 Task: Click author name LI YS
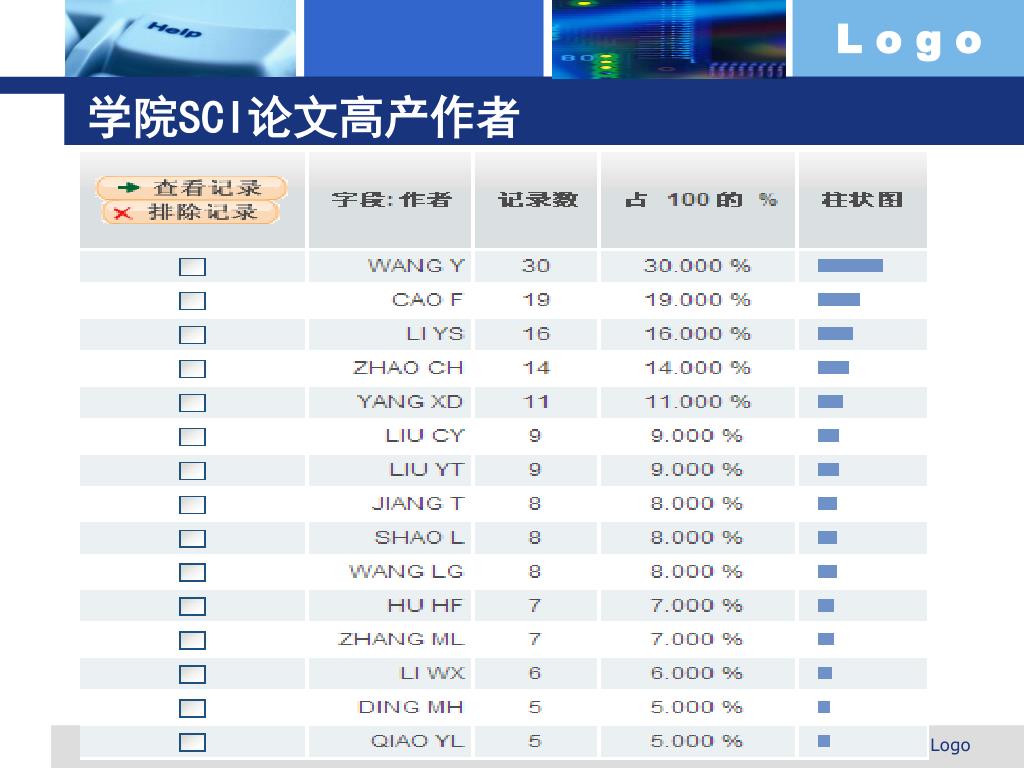434,333
